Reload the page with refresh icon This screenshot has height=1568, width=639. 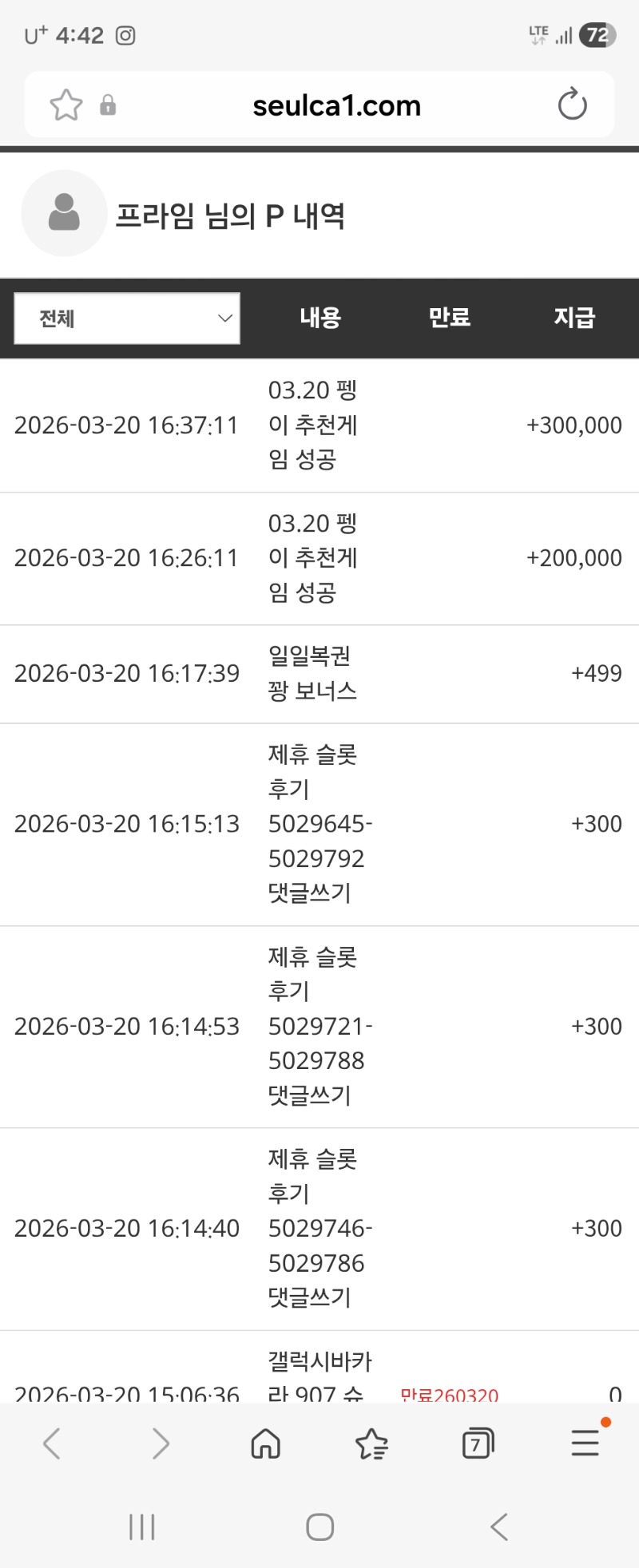(x=572, y=105)
